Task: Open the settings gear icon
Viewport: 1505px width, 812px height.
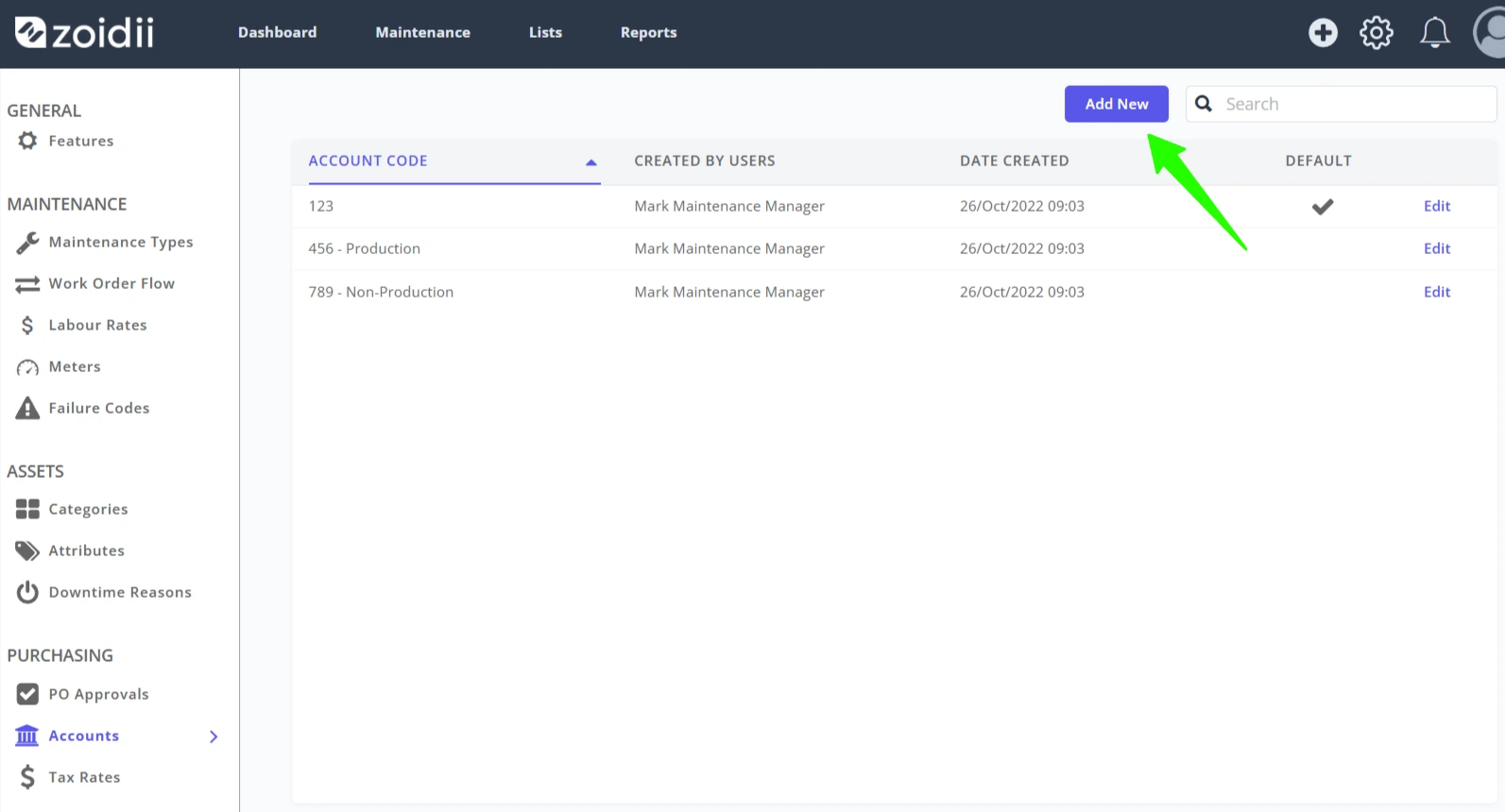Action: pyautogui.click(x=1376, y=33)
